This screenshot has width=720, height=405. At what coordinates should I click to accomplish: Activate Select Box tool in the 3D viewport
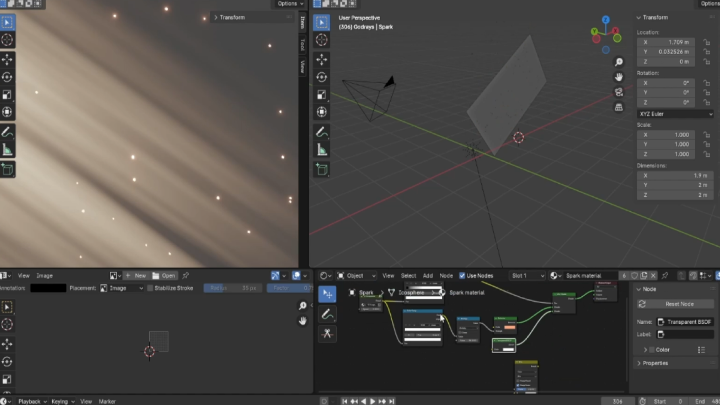tap(321, 22)
